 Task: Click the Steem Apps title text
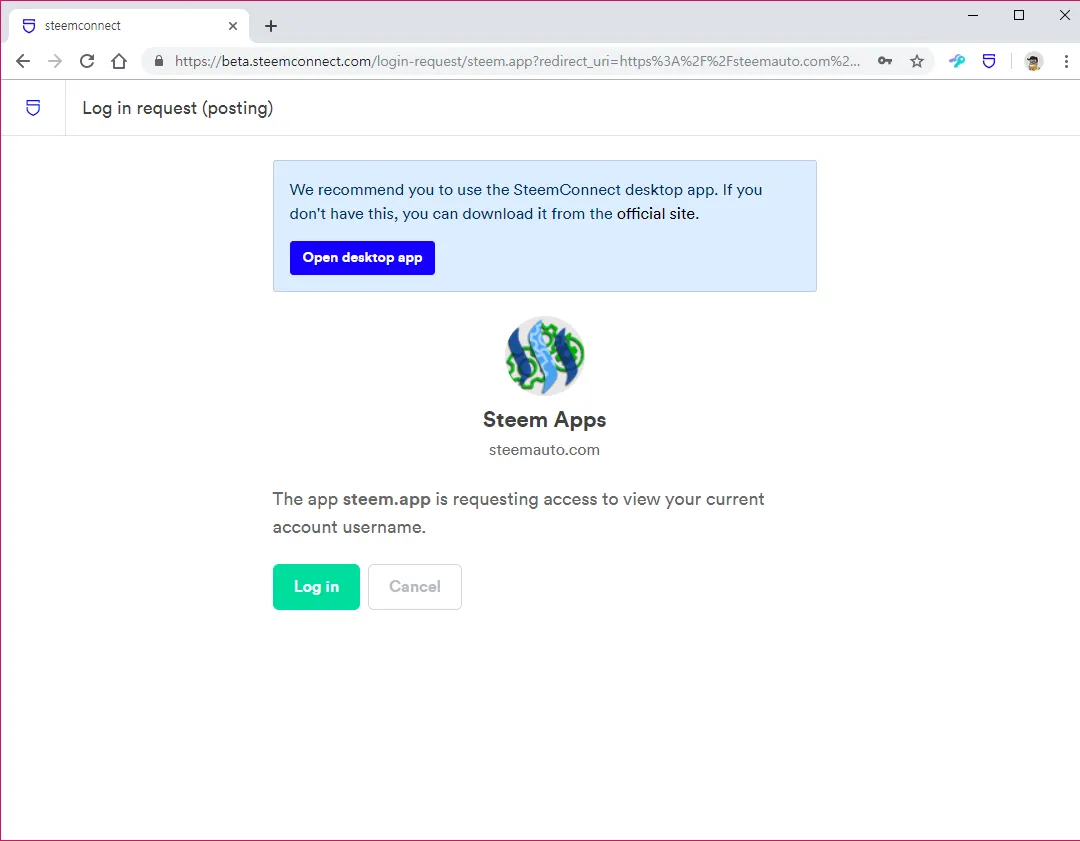544,419
